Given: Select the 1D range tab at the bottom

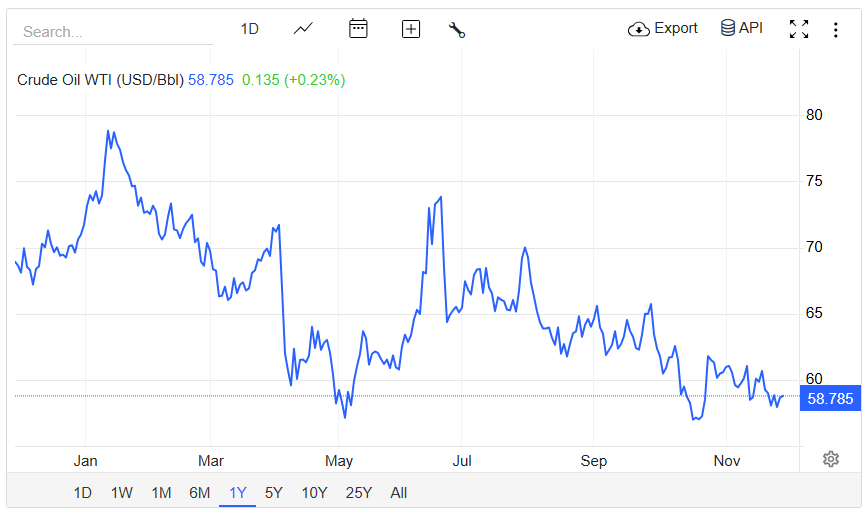Looking at the screenshot, I should point(82,492).
